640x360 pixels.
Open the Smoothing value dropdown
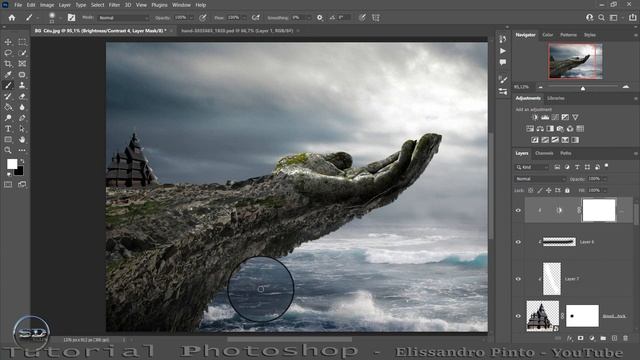point(308,18)
